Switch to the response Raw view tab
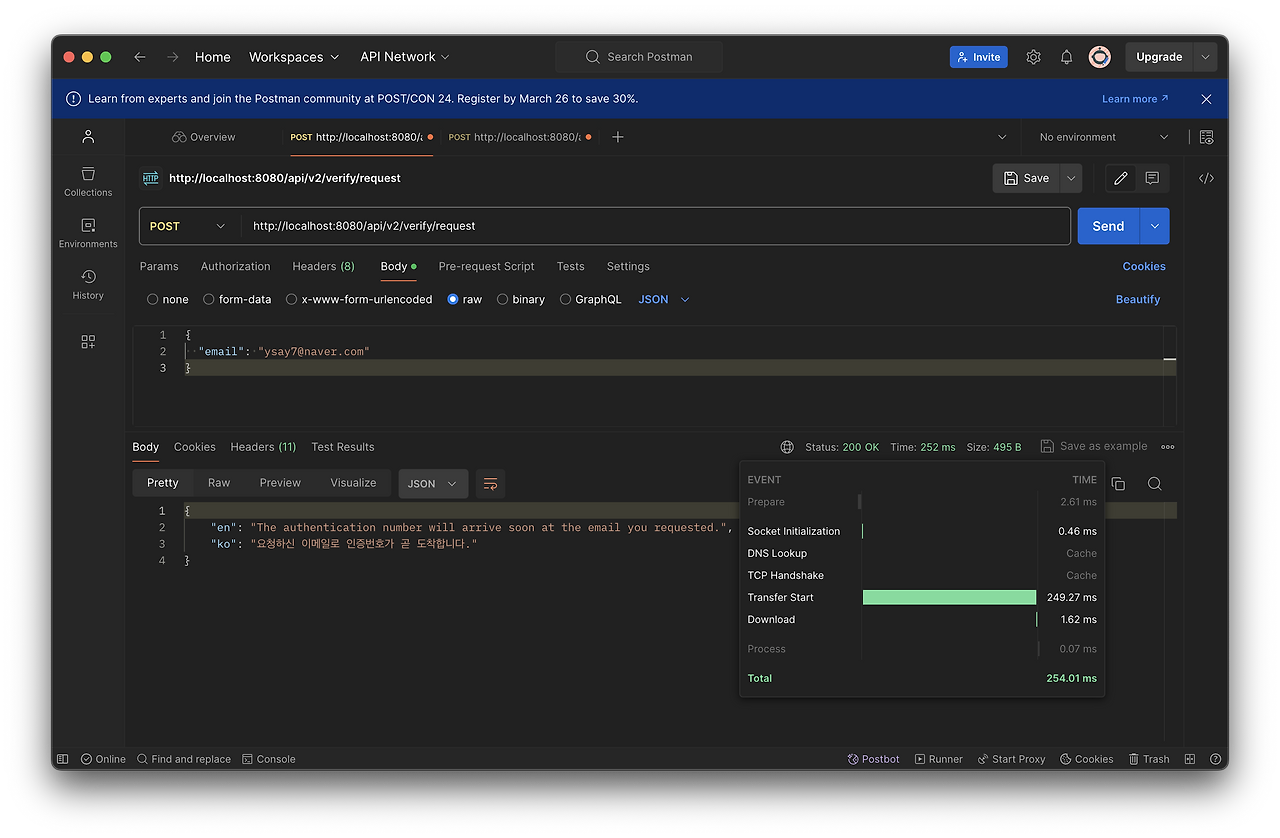 pyautogui.click(x=219, y=483)
